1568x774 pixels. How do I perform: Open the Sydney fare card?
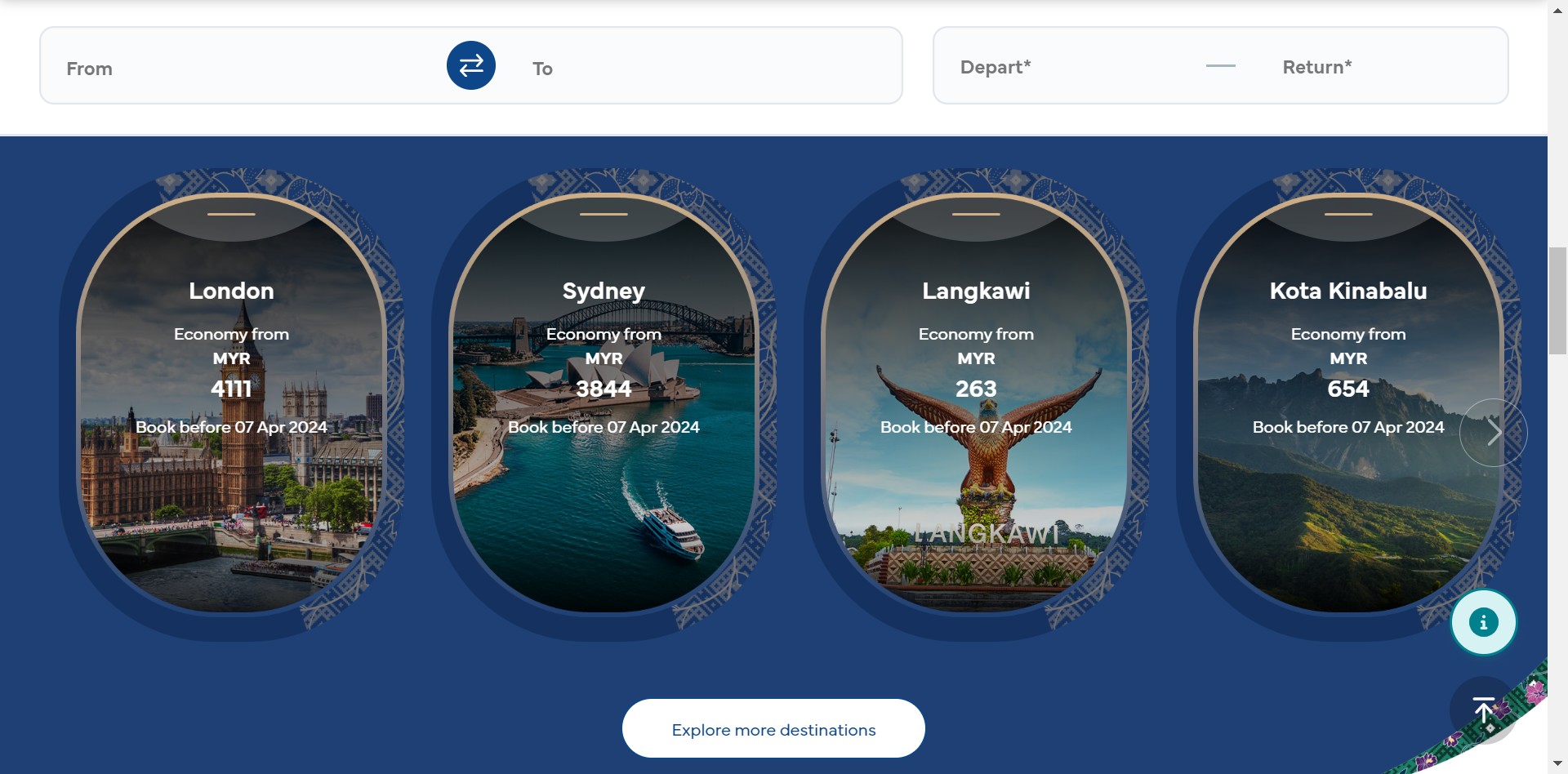point(604,403)
